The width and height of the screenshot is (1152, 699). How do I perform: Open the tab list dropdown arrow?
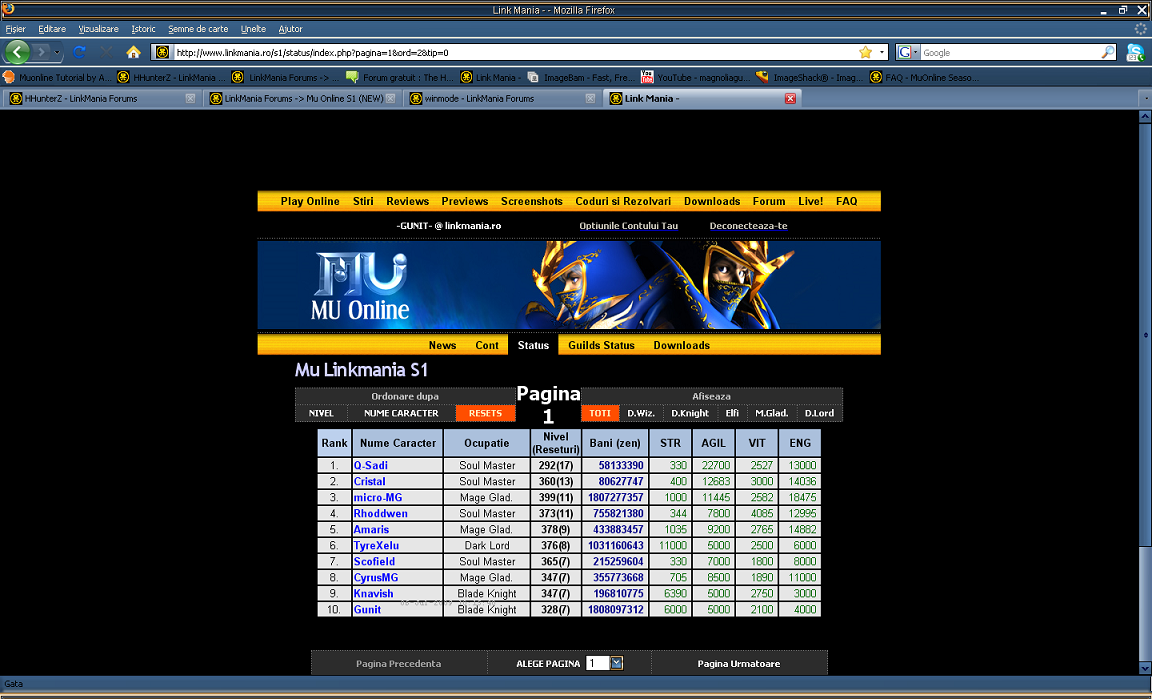[x=1145, y=98]
